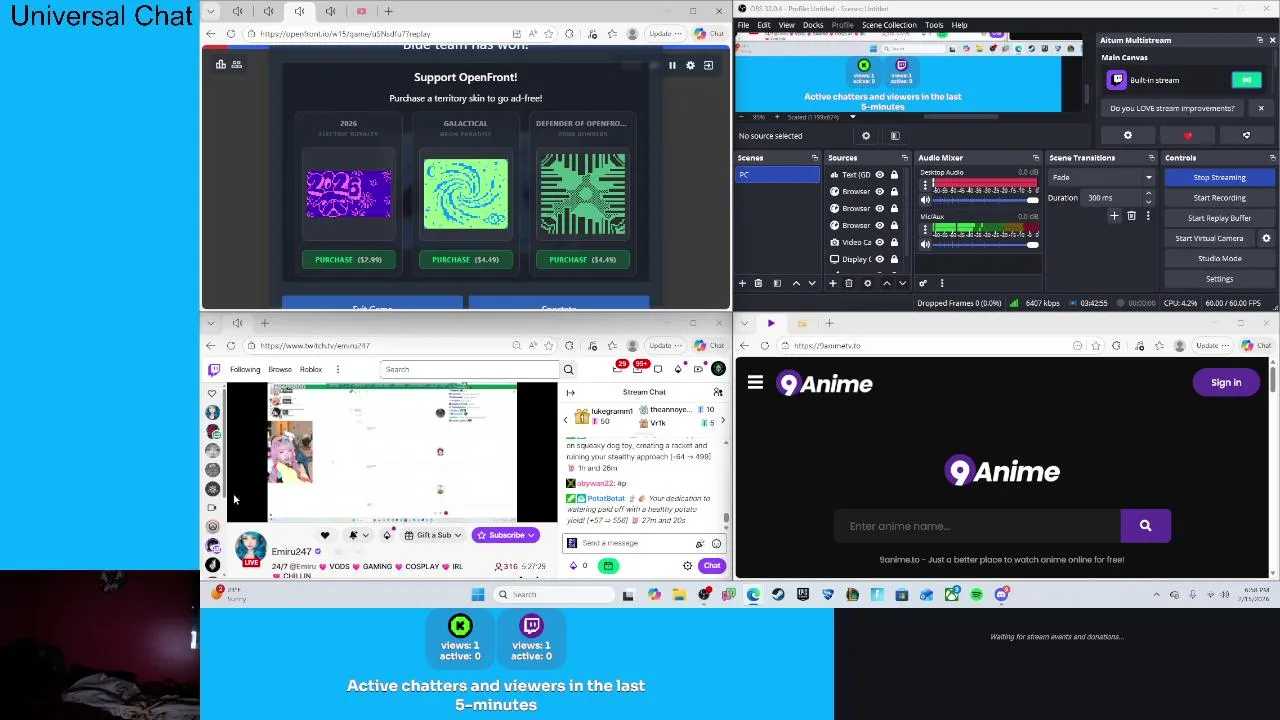The height and width of the screenshot is (720, 1280).
Task: Open the Docks menu in OBS
Action: pos(813,25)
